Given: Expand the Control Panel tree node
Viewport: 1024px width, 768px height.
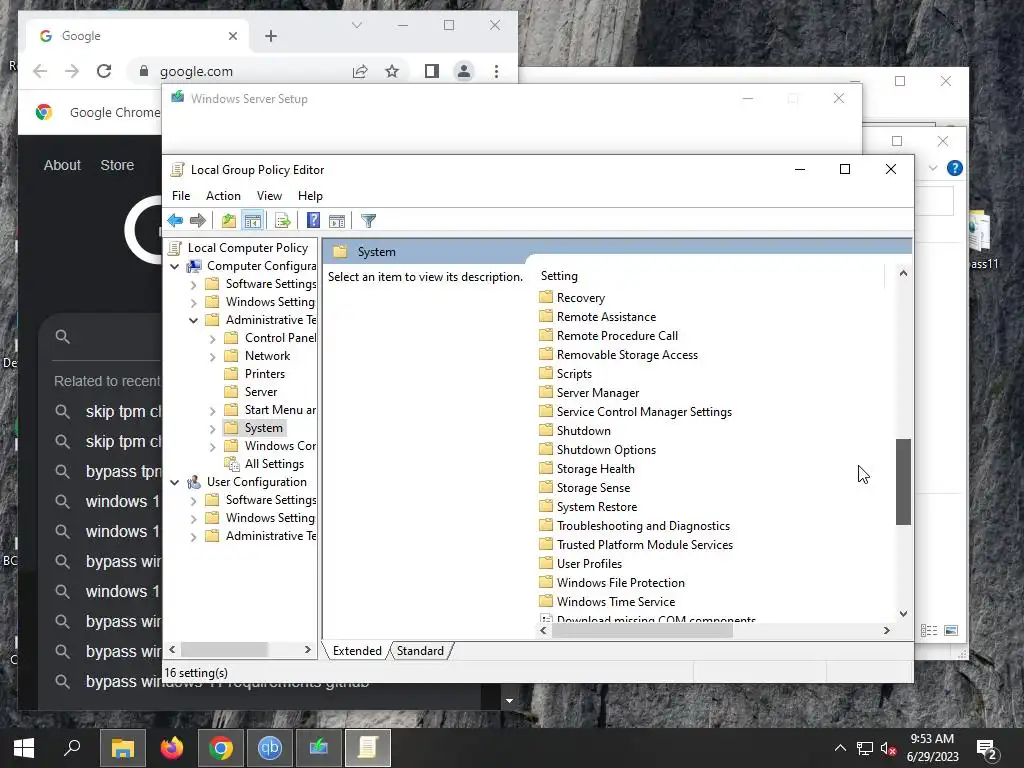Looking at the screenshot, I should tap(212, 338).
